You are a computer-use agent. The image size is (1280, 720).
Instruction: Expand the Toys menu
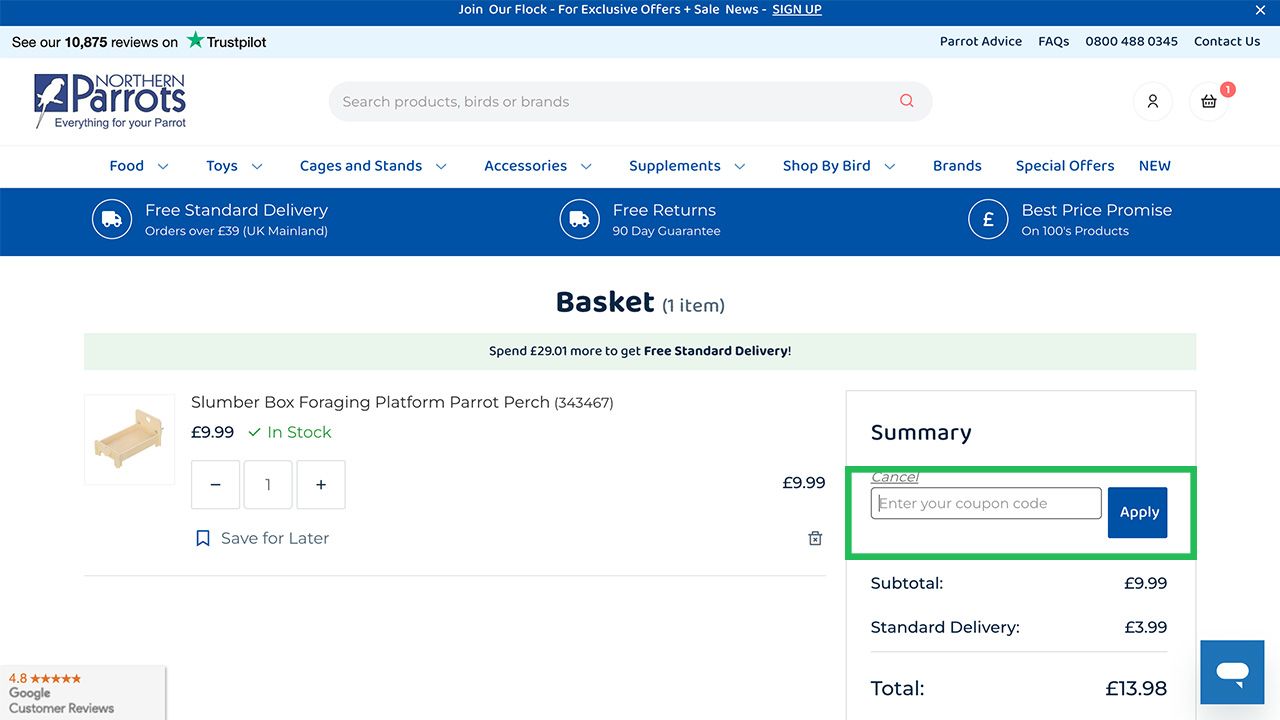tap(235, 166)
